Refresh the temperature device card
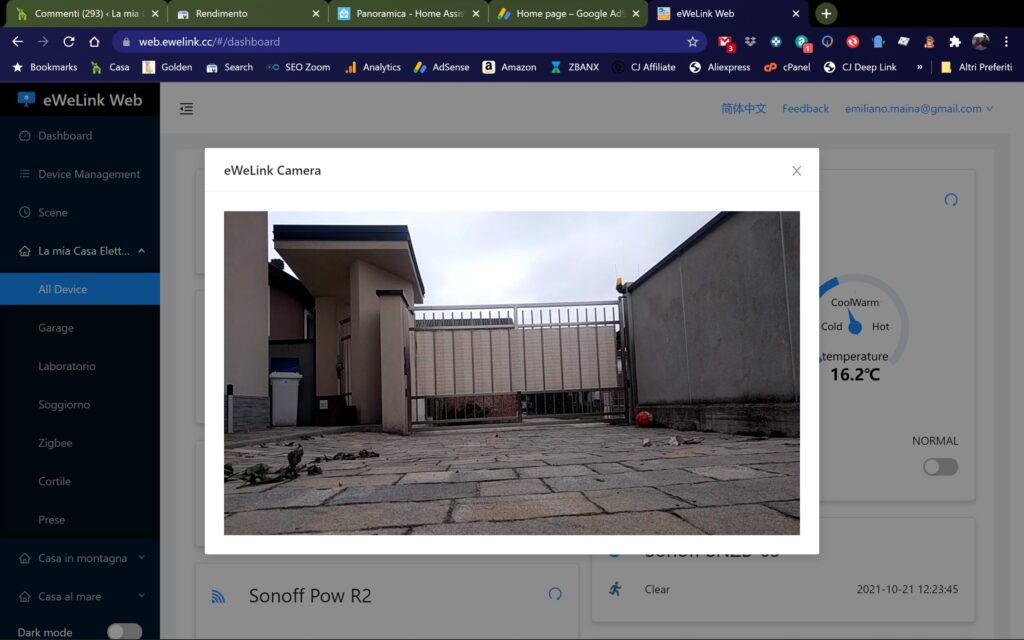Screen dimensions: 1024x640 click(949, 200)
